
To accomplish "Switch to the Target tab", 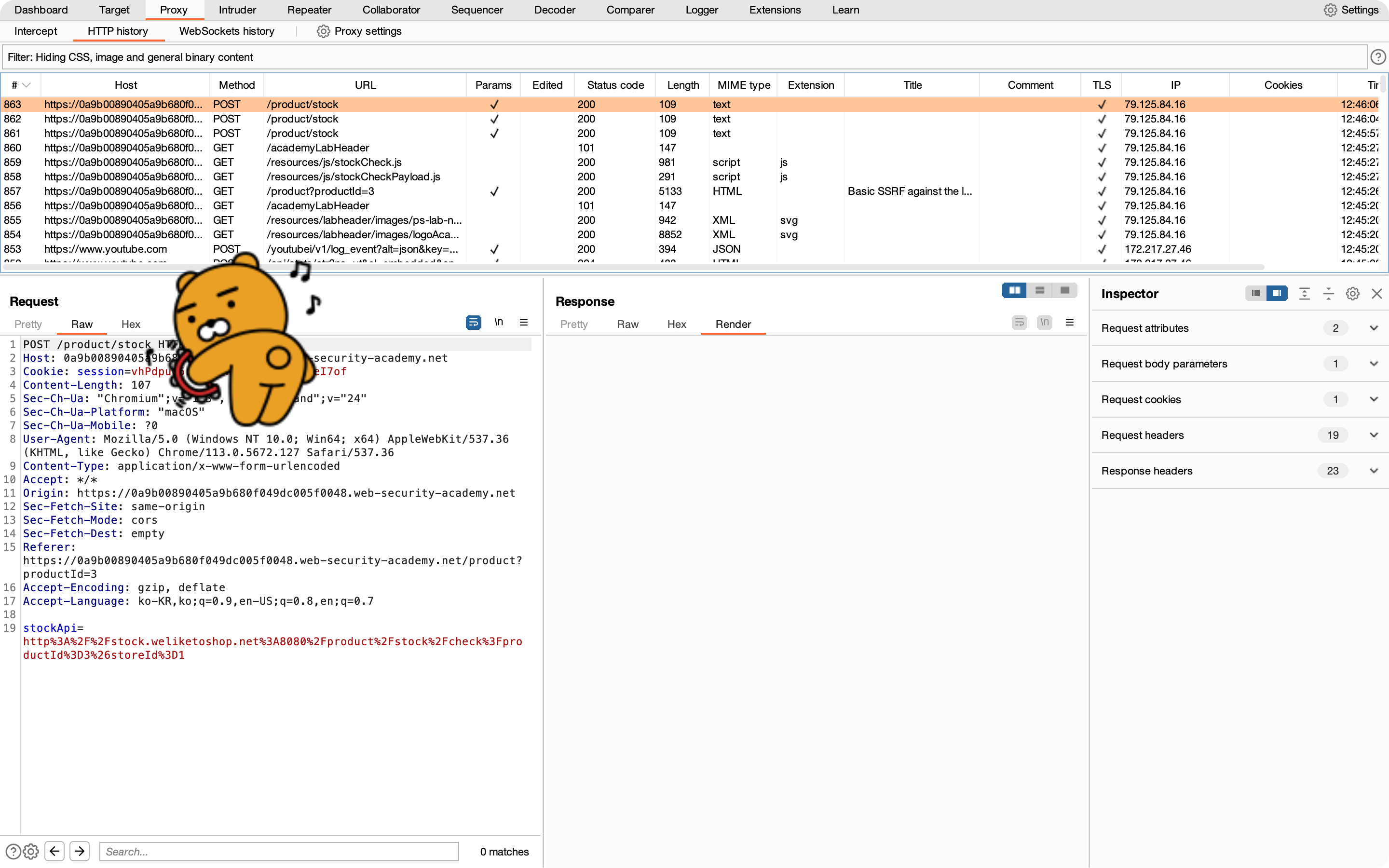I will [114, 10].
